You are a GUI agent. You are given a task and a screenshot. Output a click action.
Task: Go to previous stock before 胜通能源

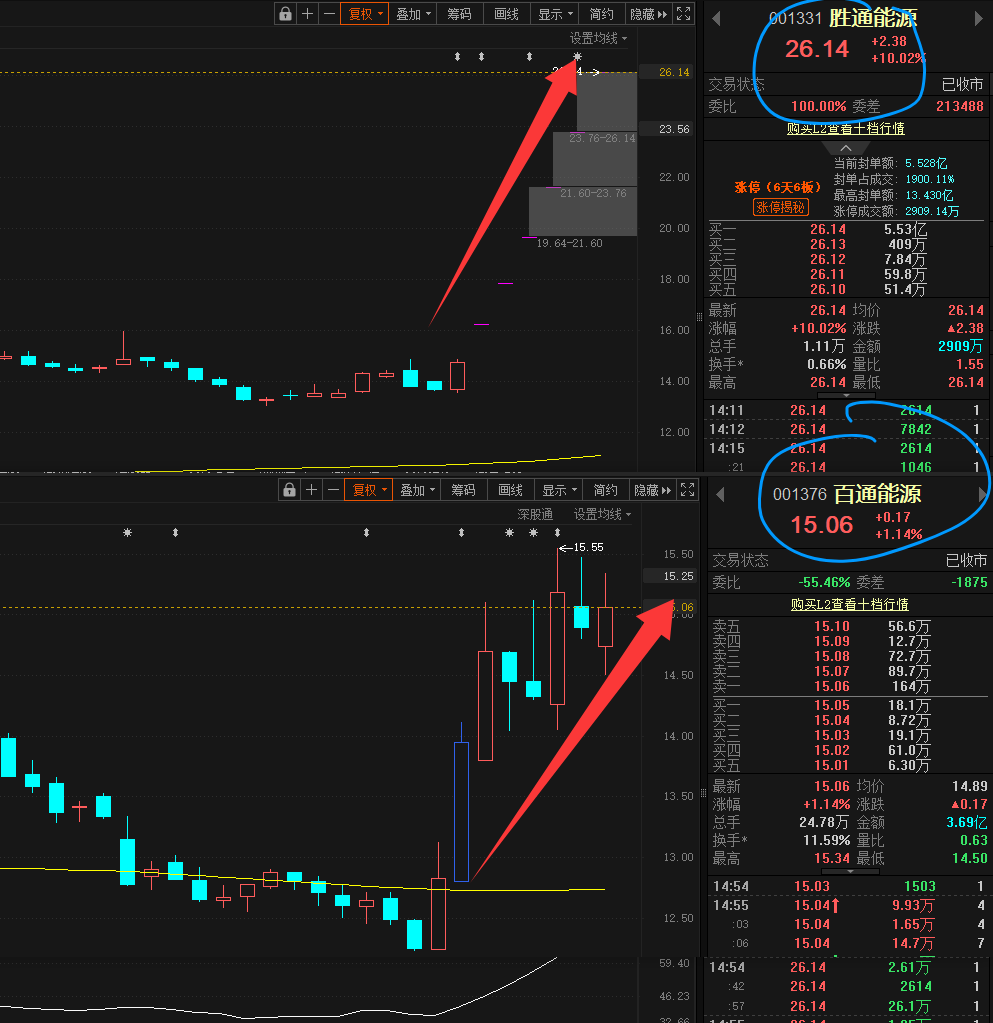point(716,18)
